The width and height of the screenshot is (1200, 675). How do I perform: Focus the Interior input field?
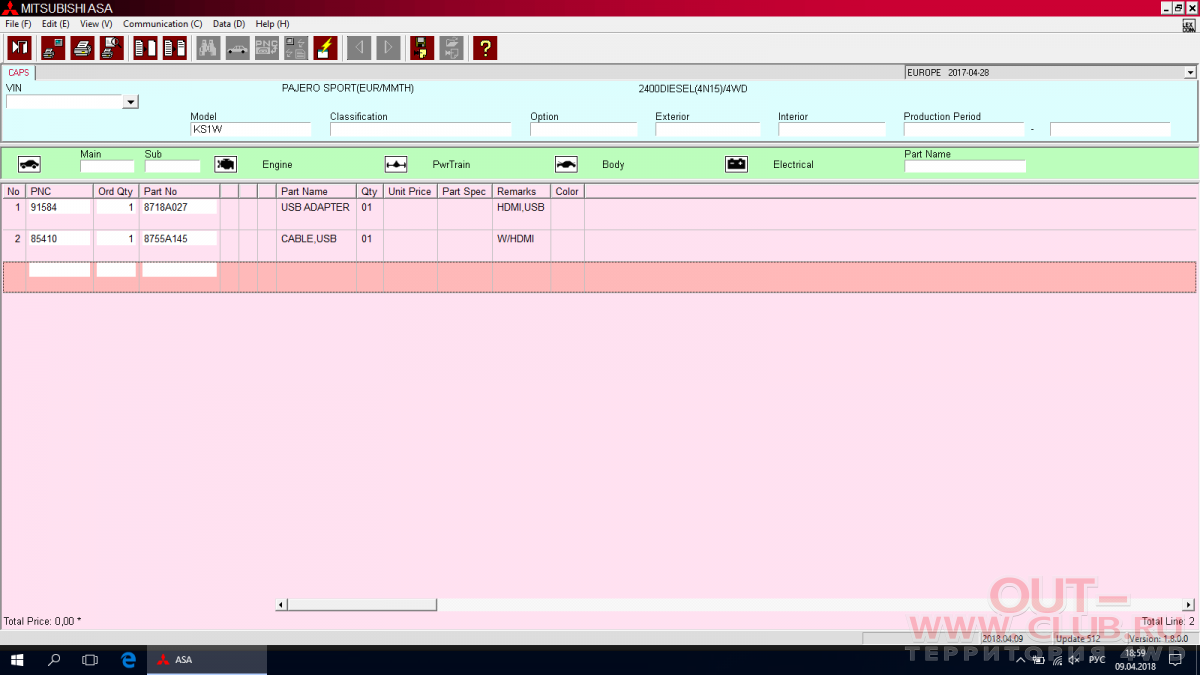click(x=832, y=129)
